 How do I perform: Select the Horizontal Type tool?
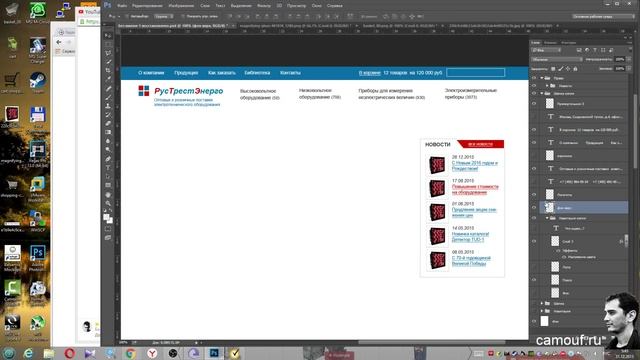click(108, 168)
